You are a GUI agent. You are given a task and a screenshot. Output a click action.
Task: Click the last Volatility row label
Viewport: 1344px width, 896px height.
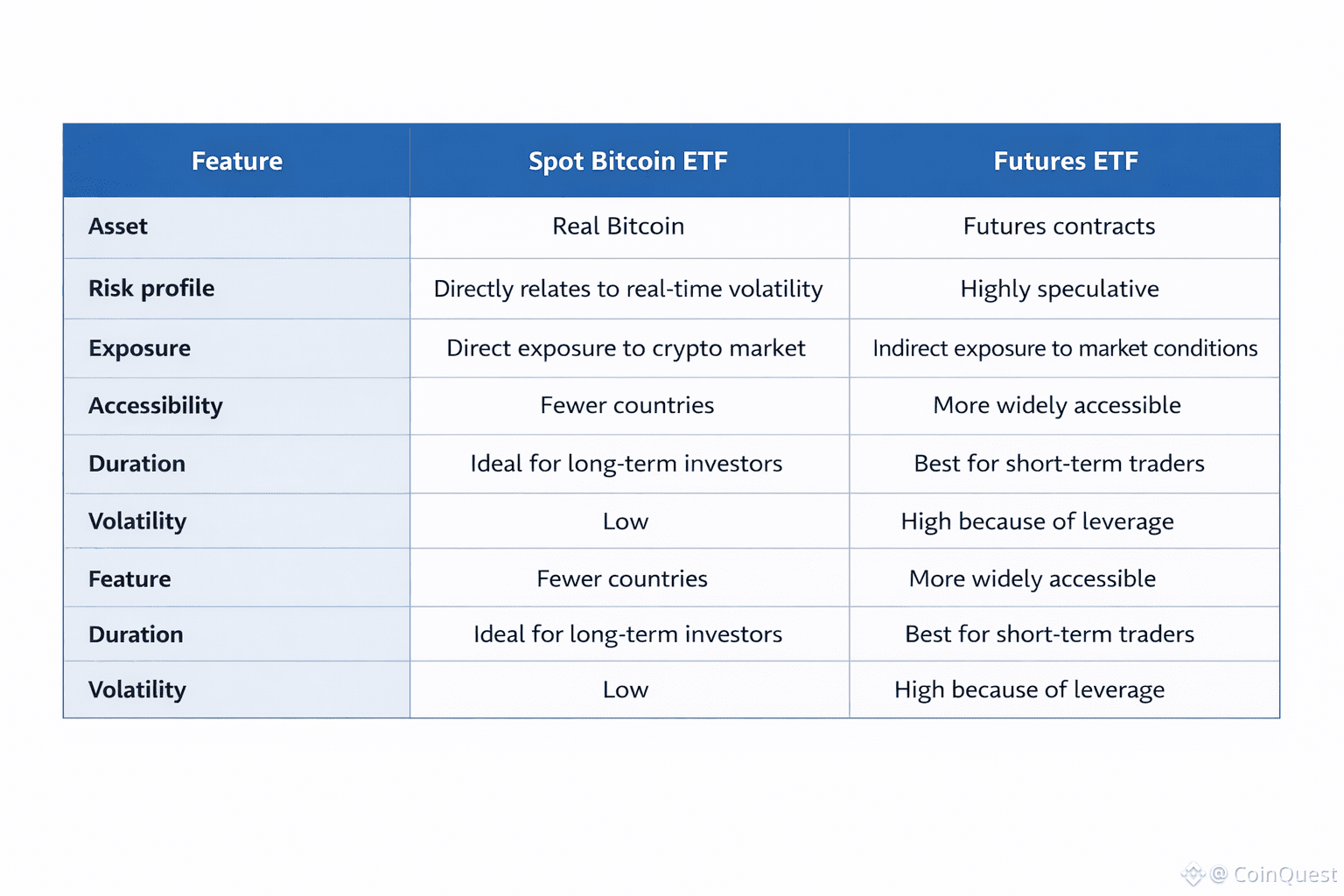pyautogui.click(x=137, y=689)
